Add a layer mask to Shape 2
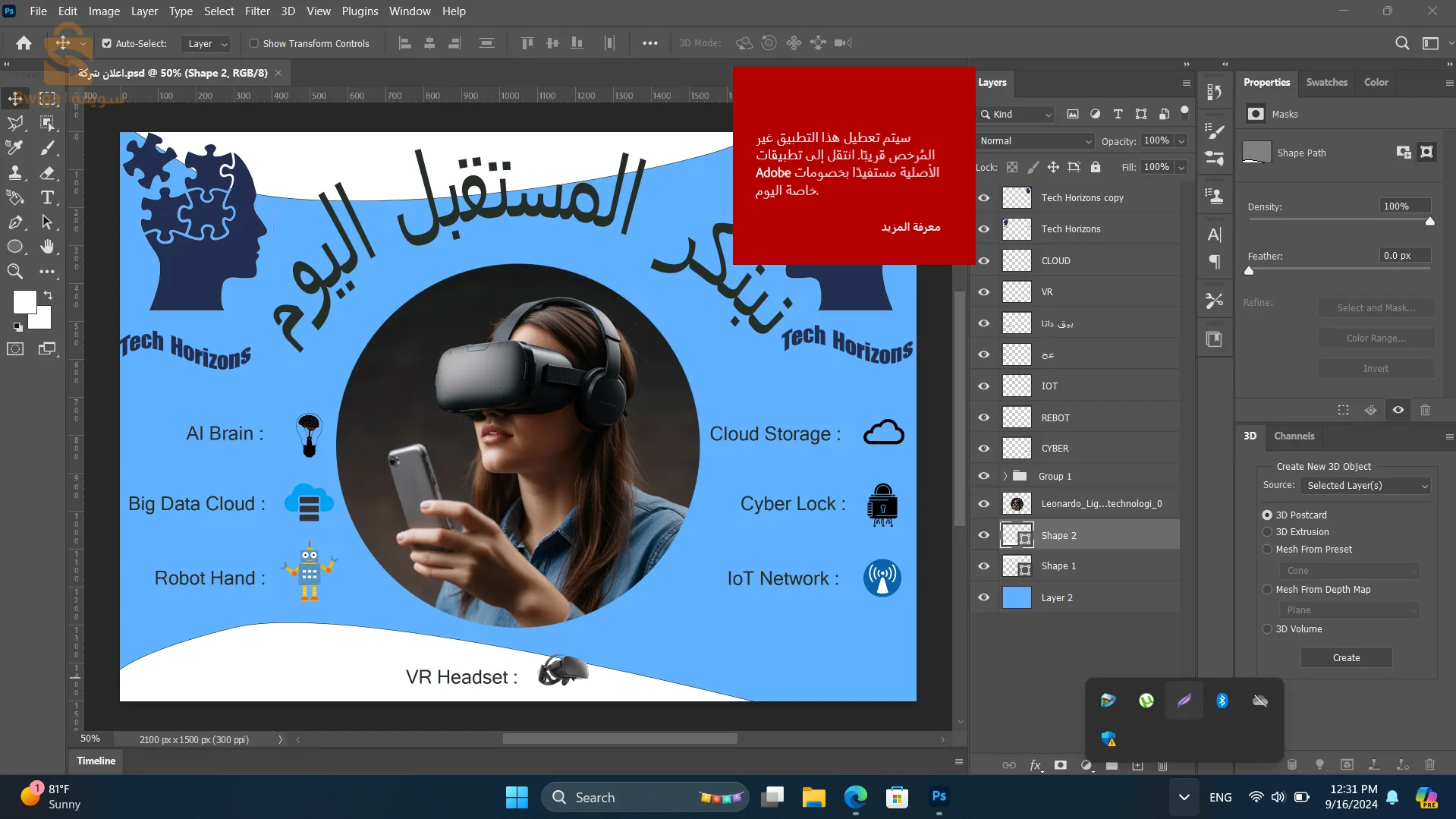Viewport: 1456px width, 819px height. click(1060, 765)
